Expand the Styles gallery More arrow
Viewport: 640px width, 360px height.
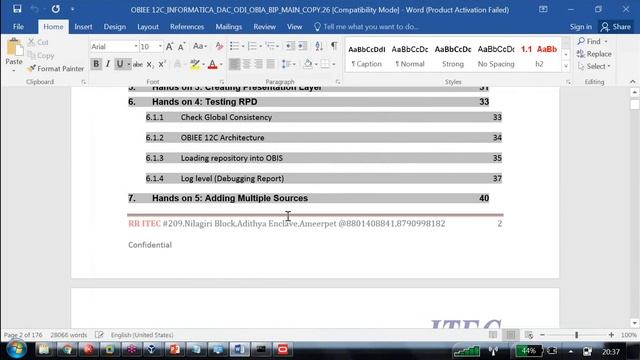click(x=566, y=66)
